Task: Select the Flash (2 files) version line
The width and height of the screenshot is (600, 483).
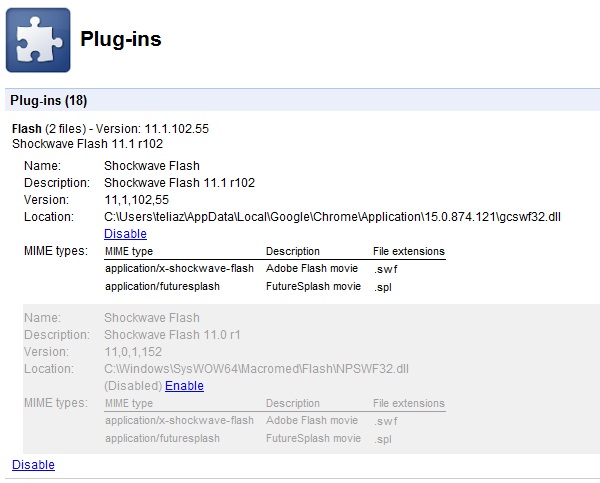Action: pos(110,129)
